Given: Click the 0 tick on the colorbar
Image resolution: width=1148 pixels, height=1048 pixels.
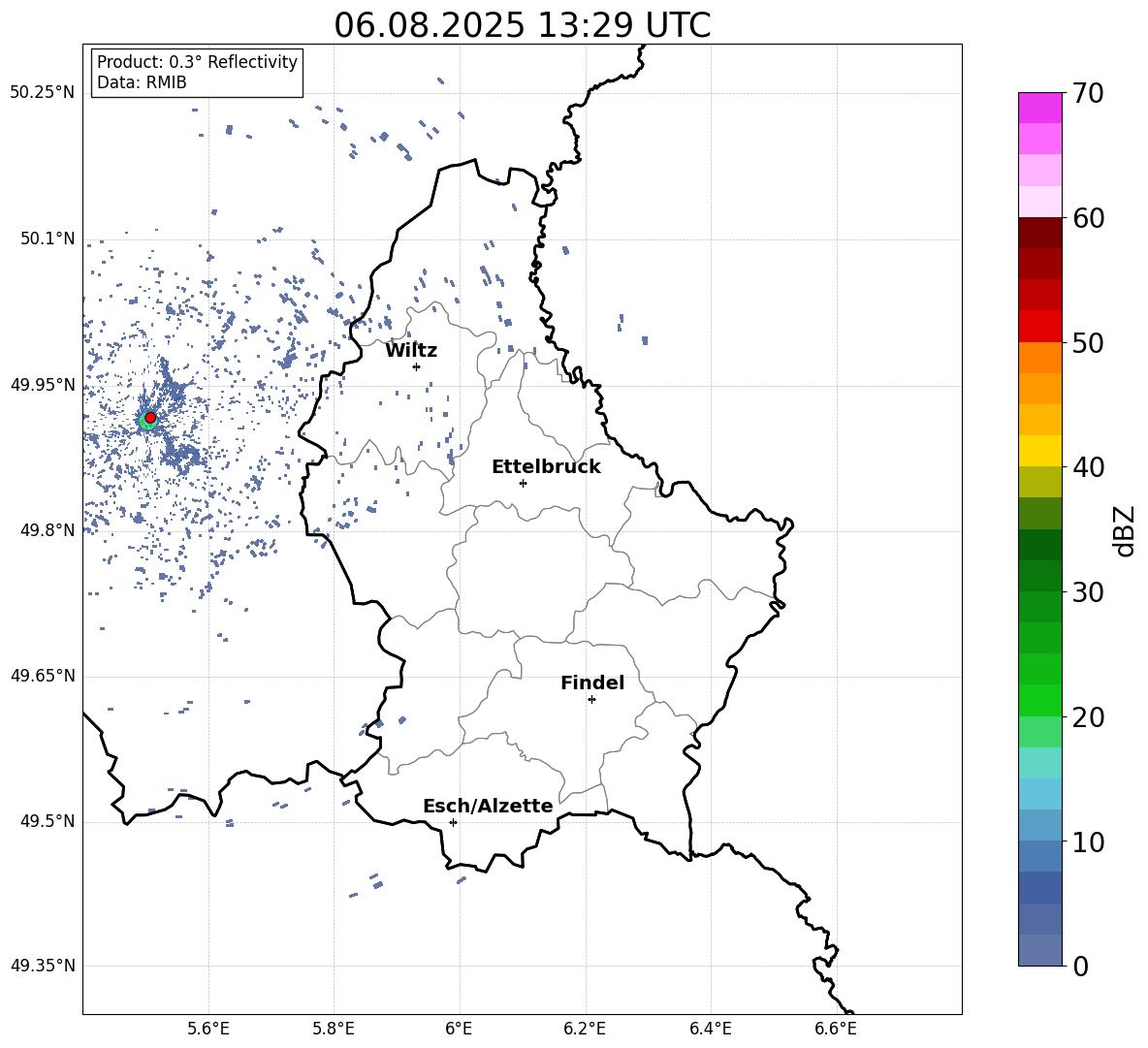Looking at the screenshot, I should [x=1080, y=966].
